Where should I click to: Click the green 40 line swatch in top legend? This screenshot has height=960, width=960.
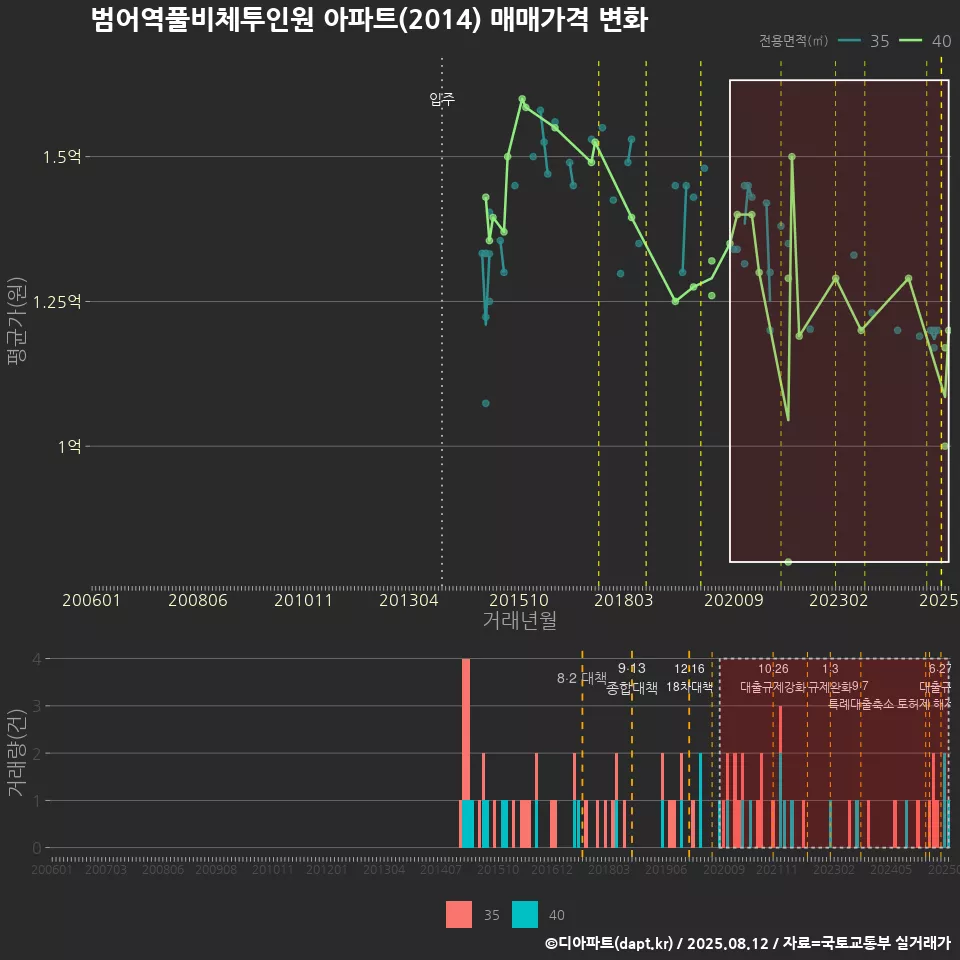910,41
